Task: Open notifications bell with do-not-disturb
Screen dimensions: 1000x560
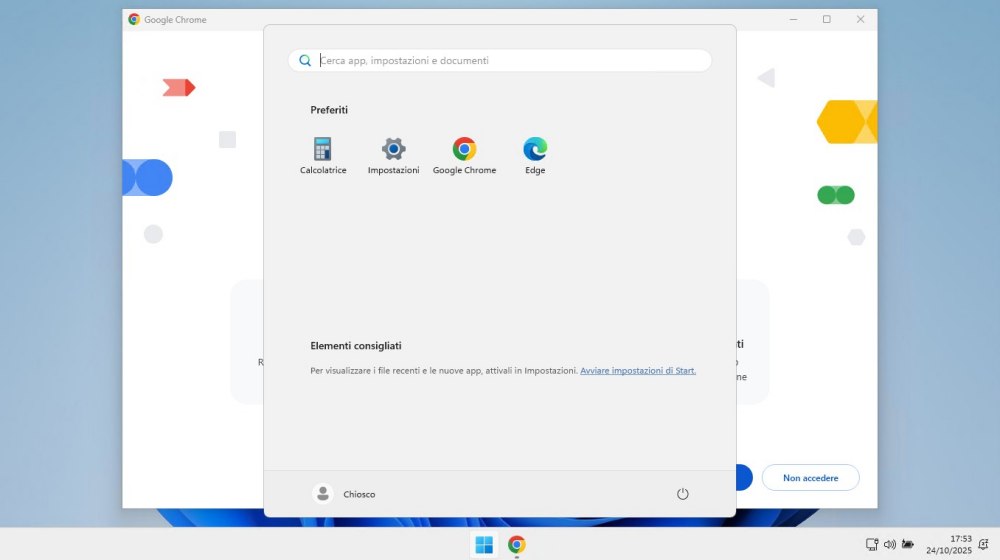Action: tap(983, 545)
